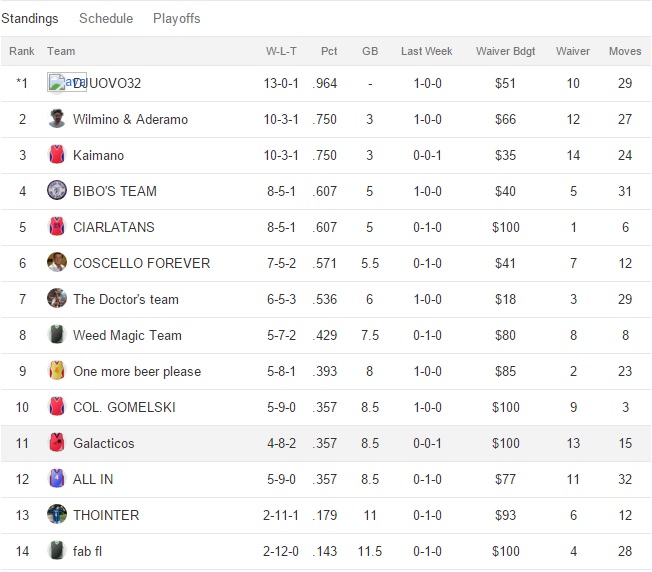Click COSCELLO FOREVER avatar icon
Image resolution: width=652 pixels, height=572 pixels.
(57, 263)
